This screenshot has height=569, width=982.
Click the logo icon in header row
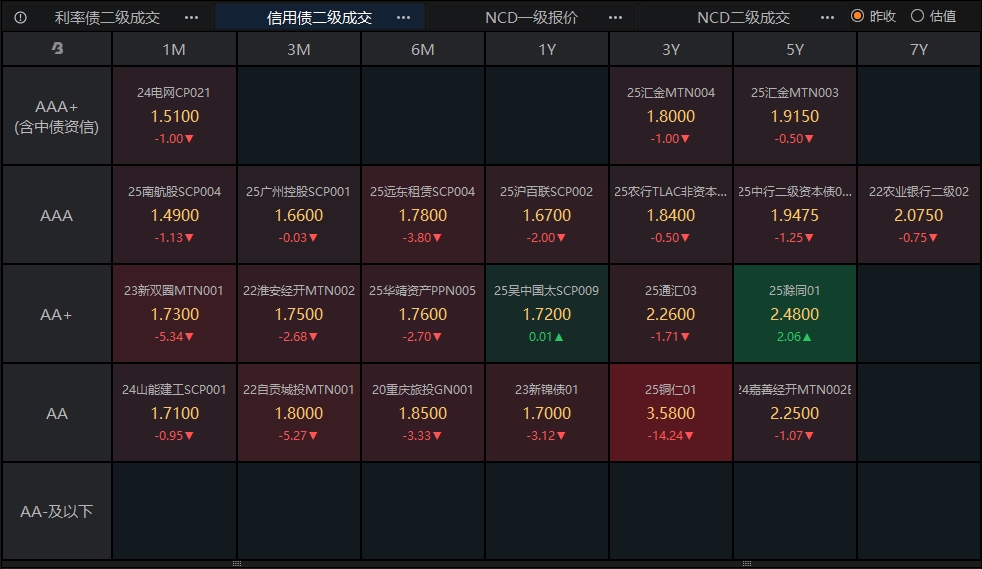[57, 49]
